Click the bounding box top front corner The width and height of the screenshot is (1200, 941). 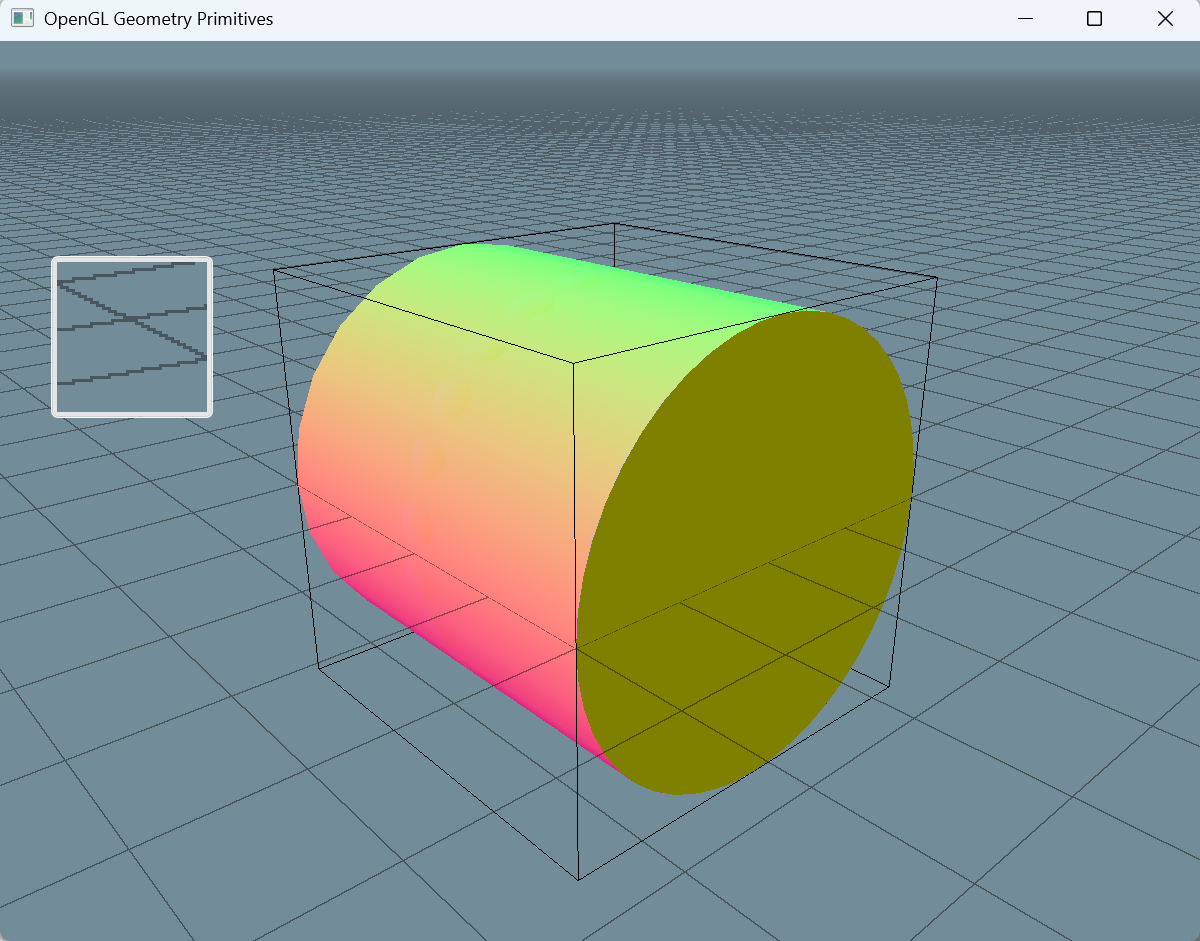click(573, 362)
